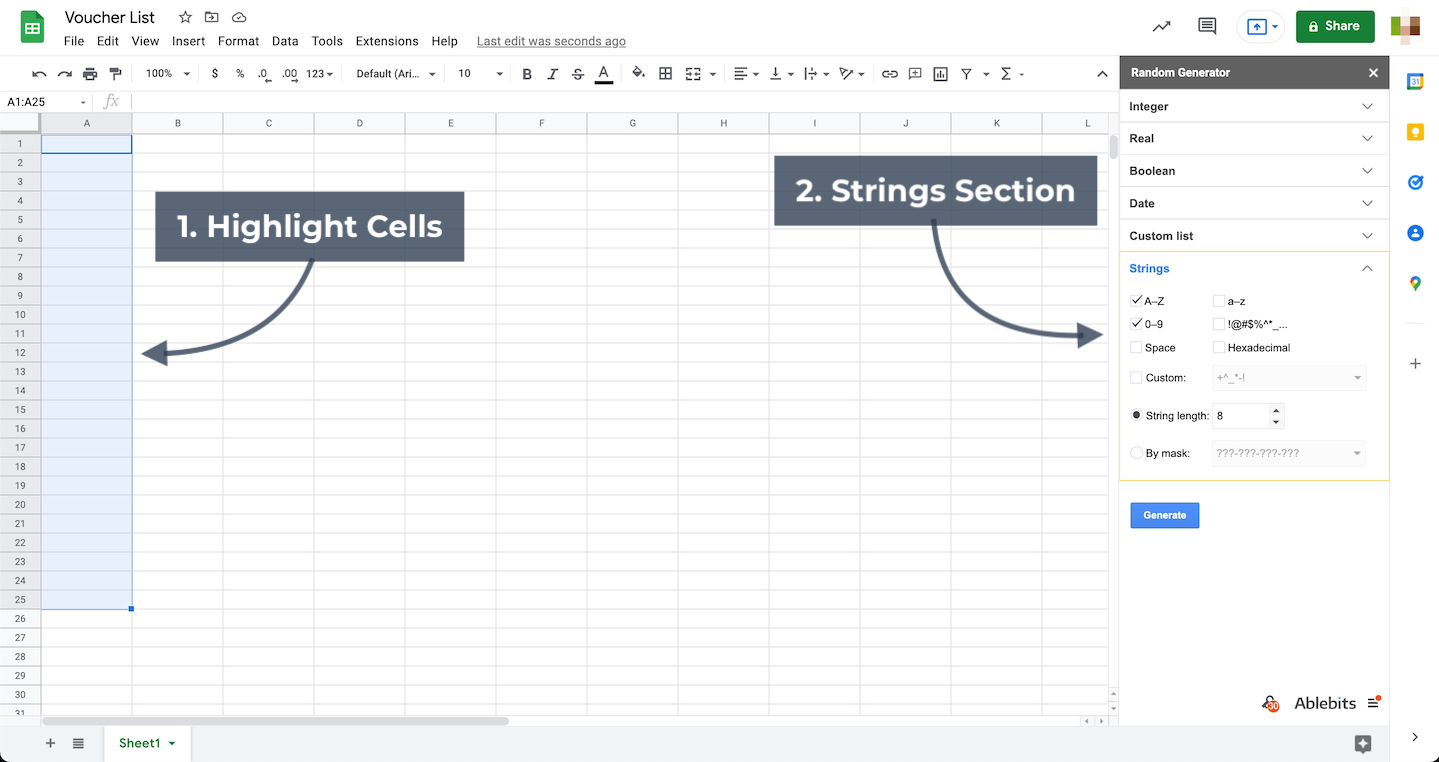Viewport: 1439px width, 762px height.
Task: Click the Insert link icon
Action: point(889,74)
